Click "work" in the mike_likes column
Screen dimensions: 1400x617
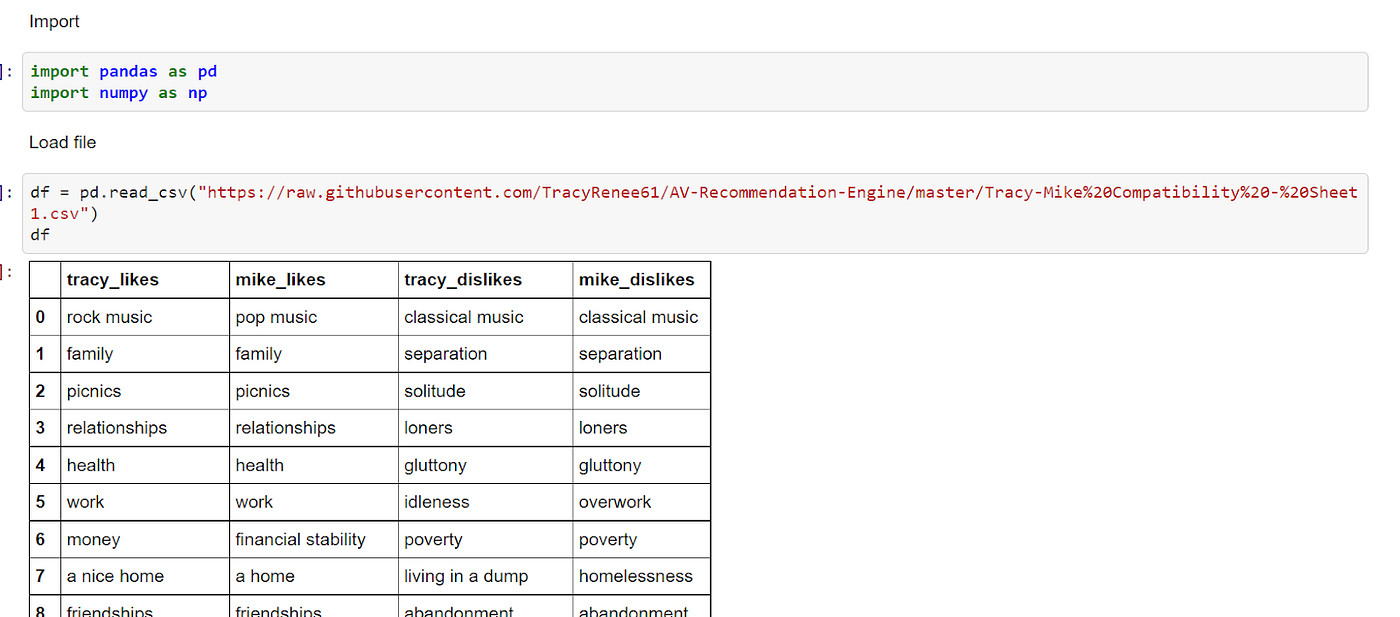pyautogui.click(x=254, y=502)
